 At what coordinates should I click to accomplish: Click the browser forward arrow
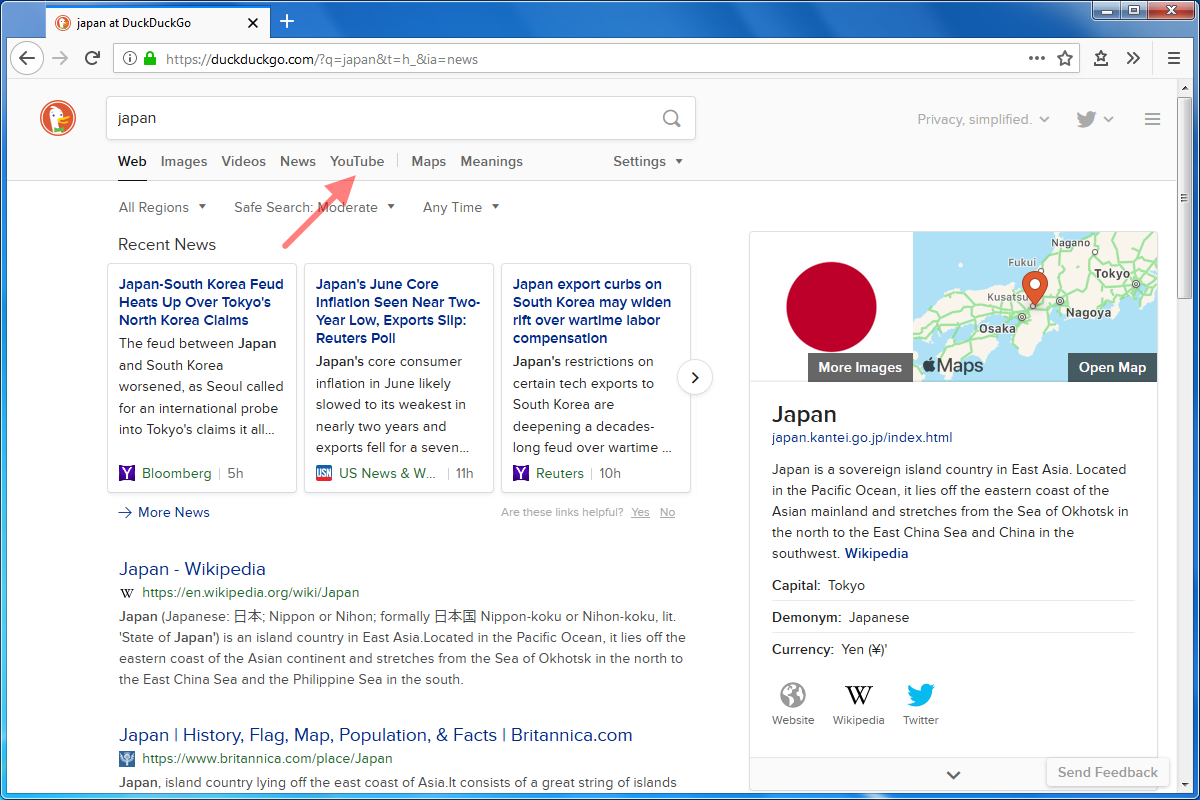click(60, 58)
